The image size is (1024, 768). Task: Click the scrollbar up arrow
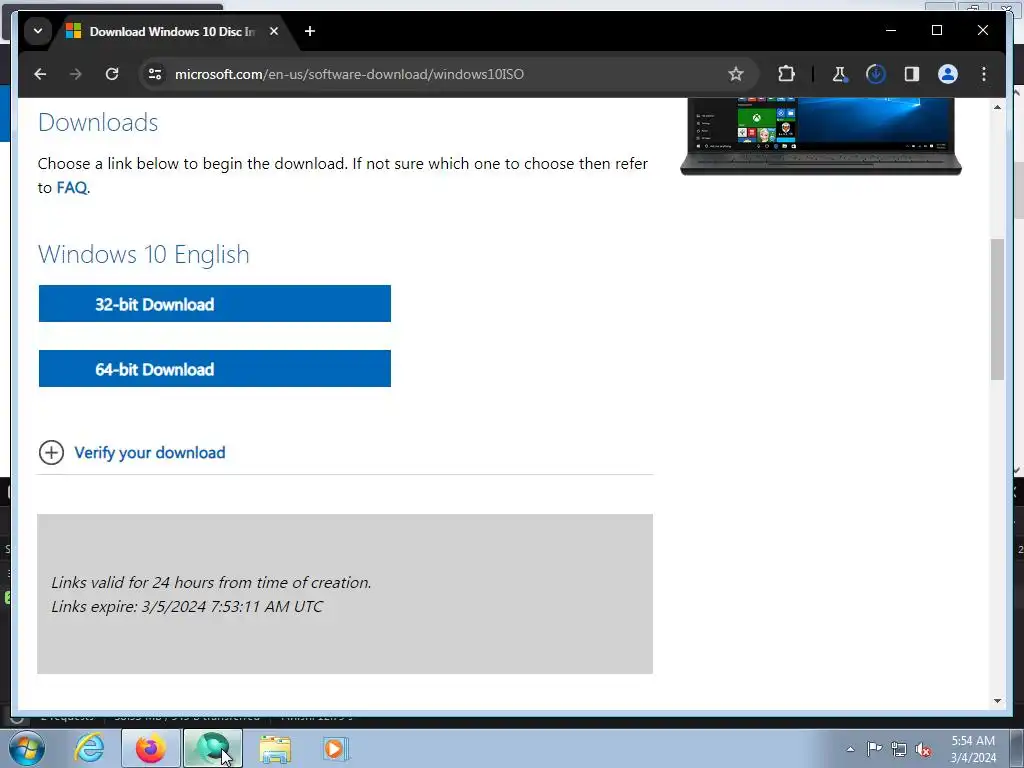point(997,107)
